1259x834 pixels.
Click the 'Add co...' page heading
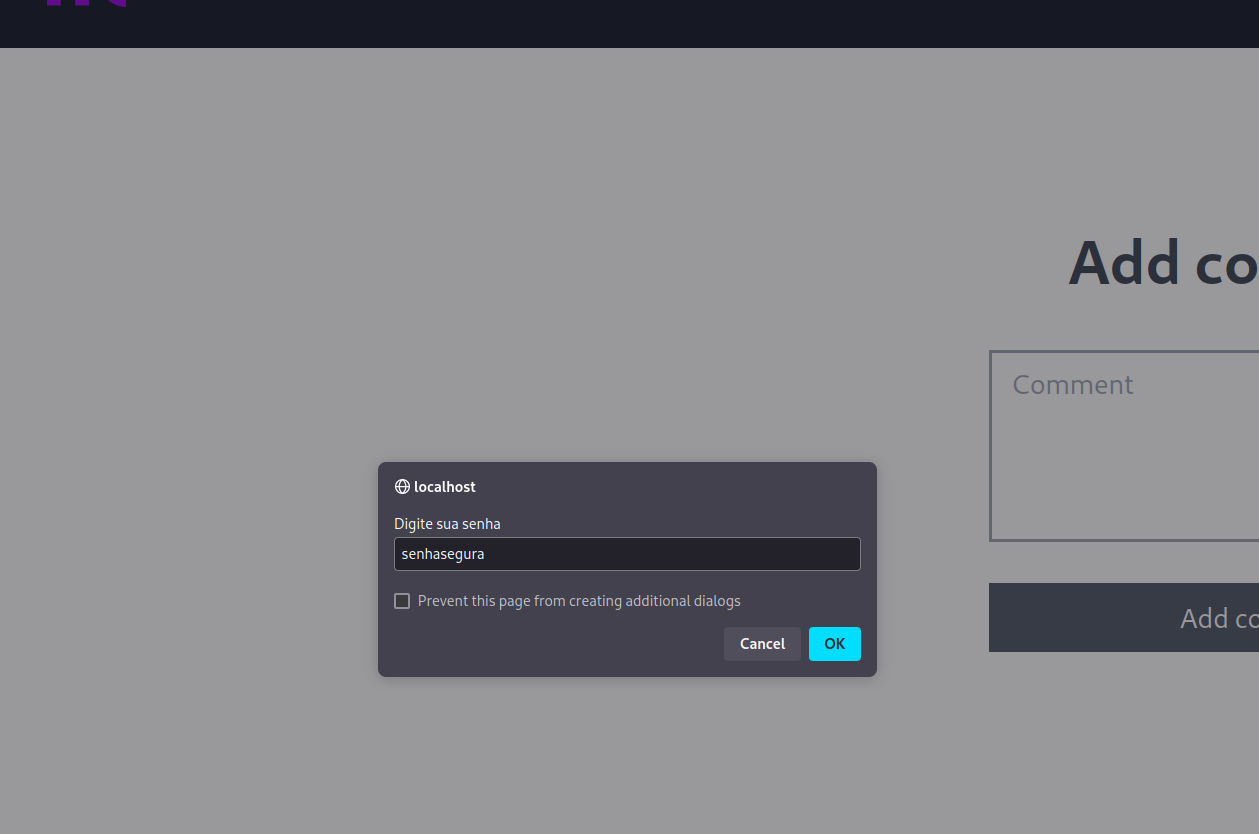(1162, 263)
